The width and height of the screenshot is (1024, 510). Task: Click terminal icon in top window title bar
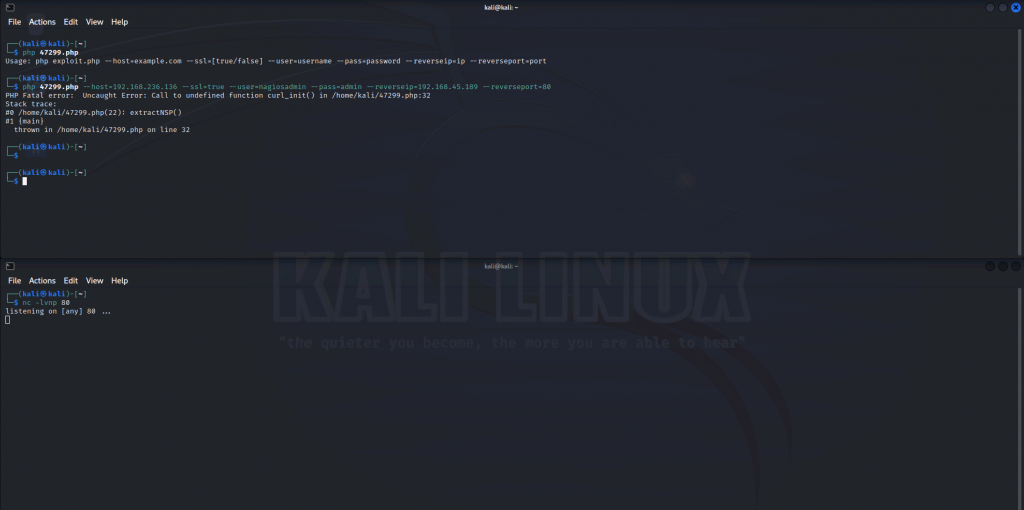click(x=10, y=7)
